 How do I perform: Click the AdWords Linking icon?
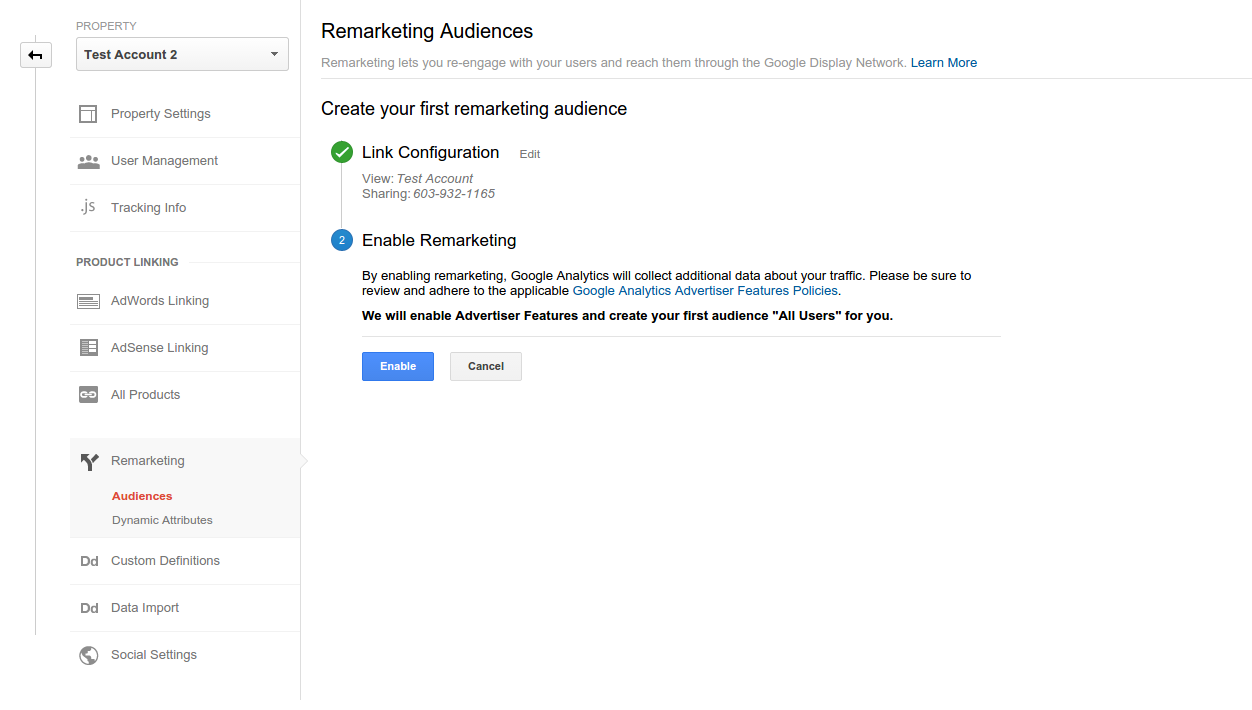(88, 301)
